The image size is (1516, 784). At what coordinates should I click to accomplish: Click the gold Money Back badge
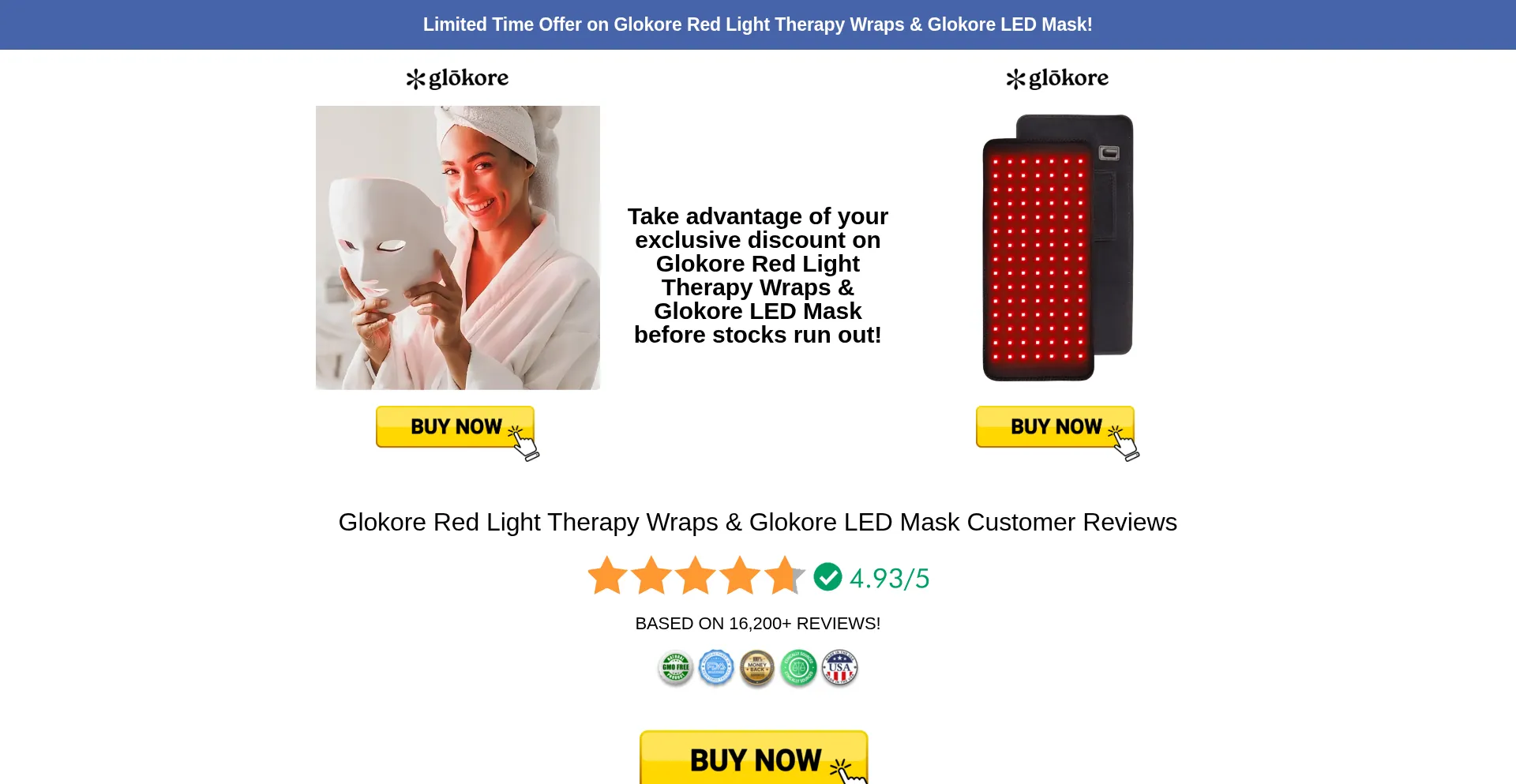click(757, 669)
